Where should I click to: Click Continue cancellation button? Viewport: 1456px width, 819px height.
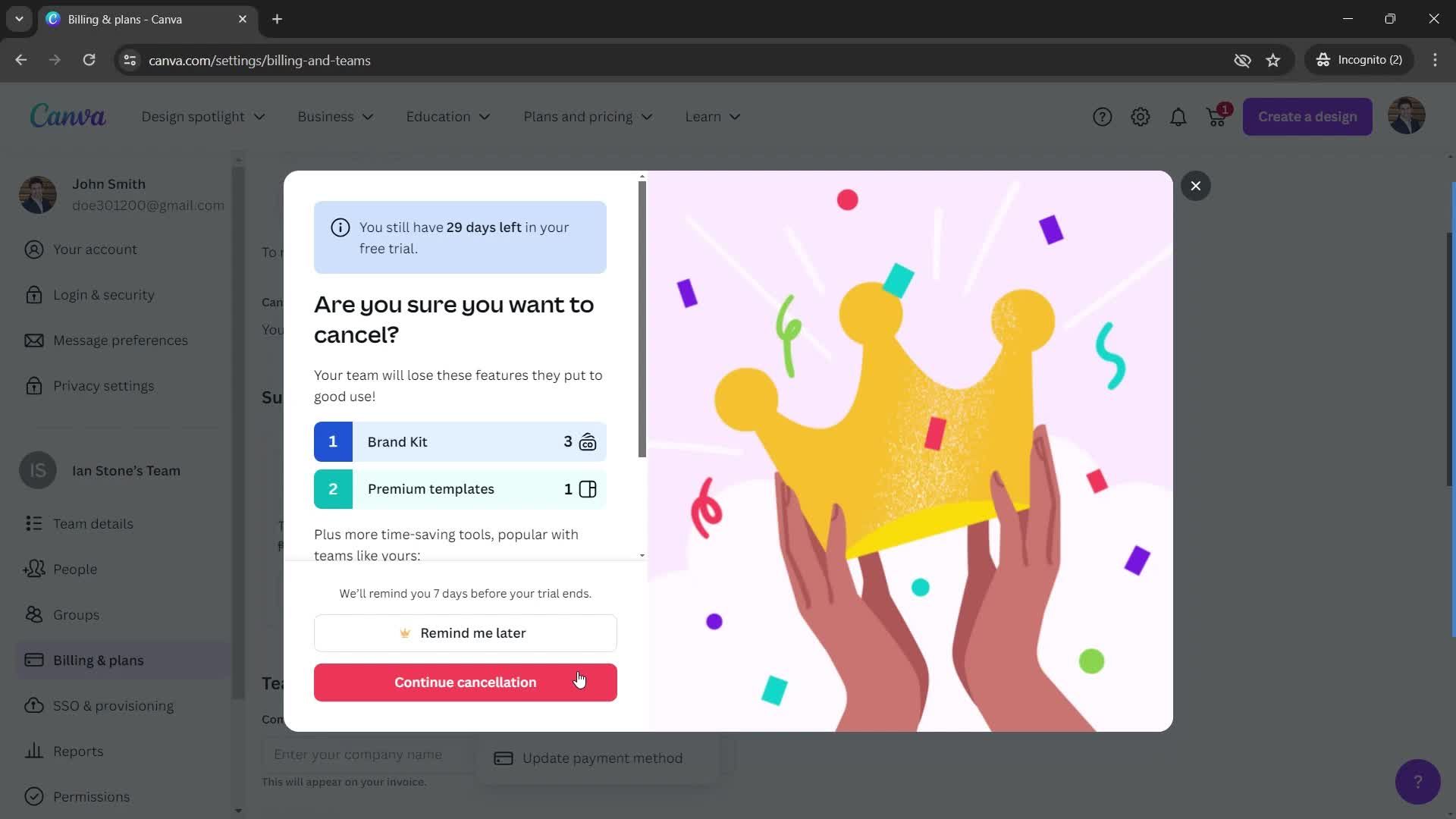(465, 682)
